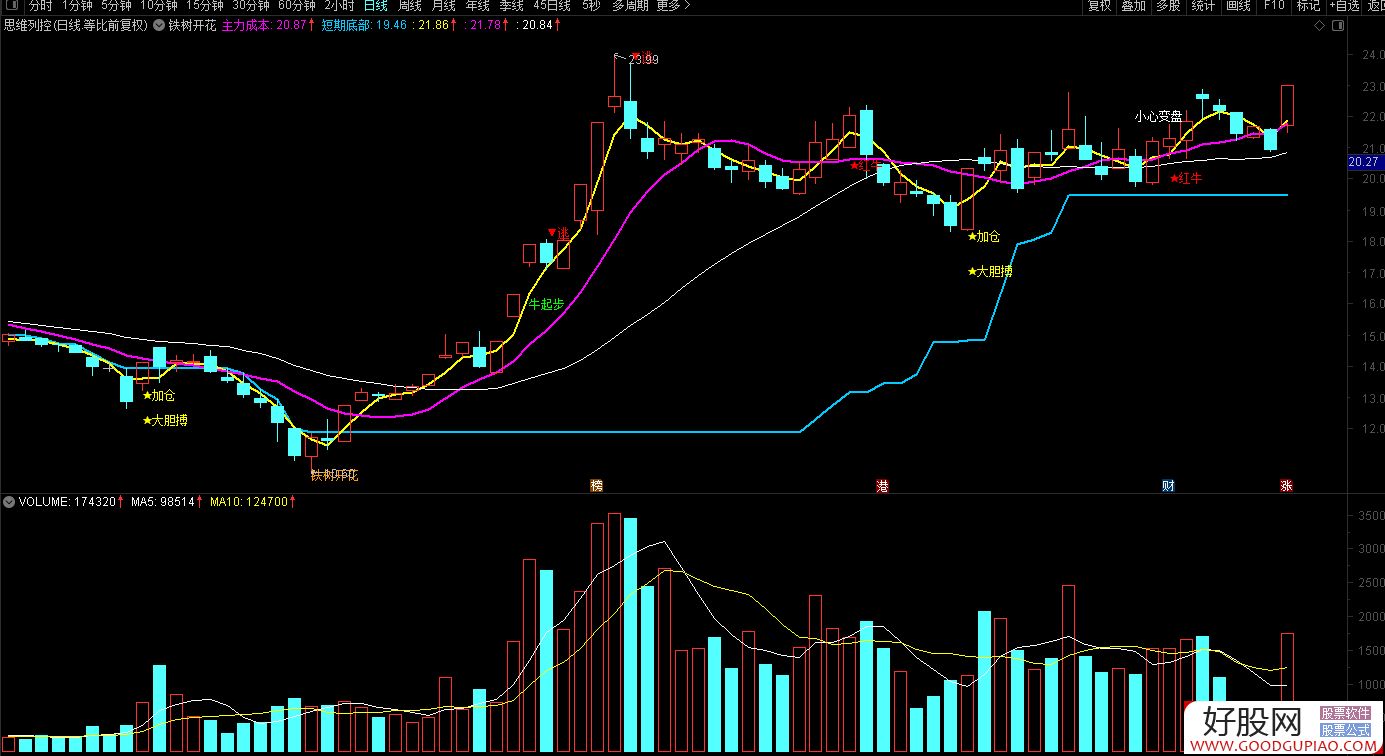Screen dimensions: 1385x756
Task: Click the 小心变盘 warning label
Action: (1158, 116)
